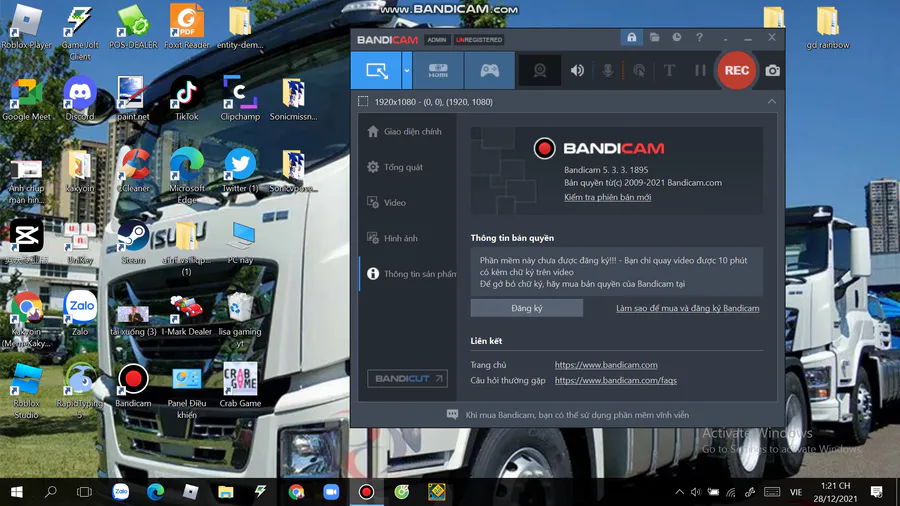Open screen recording mode dropdown arrow
This screenshot has width=900, height=506.
(406, 71)
